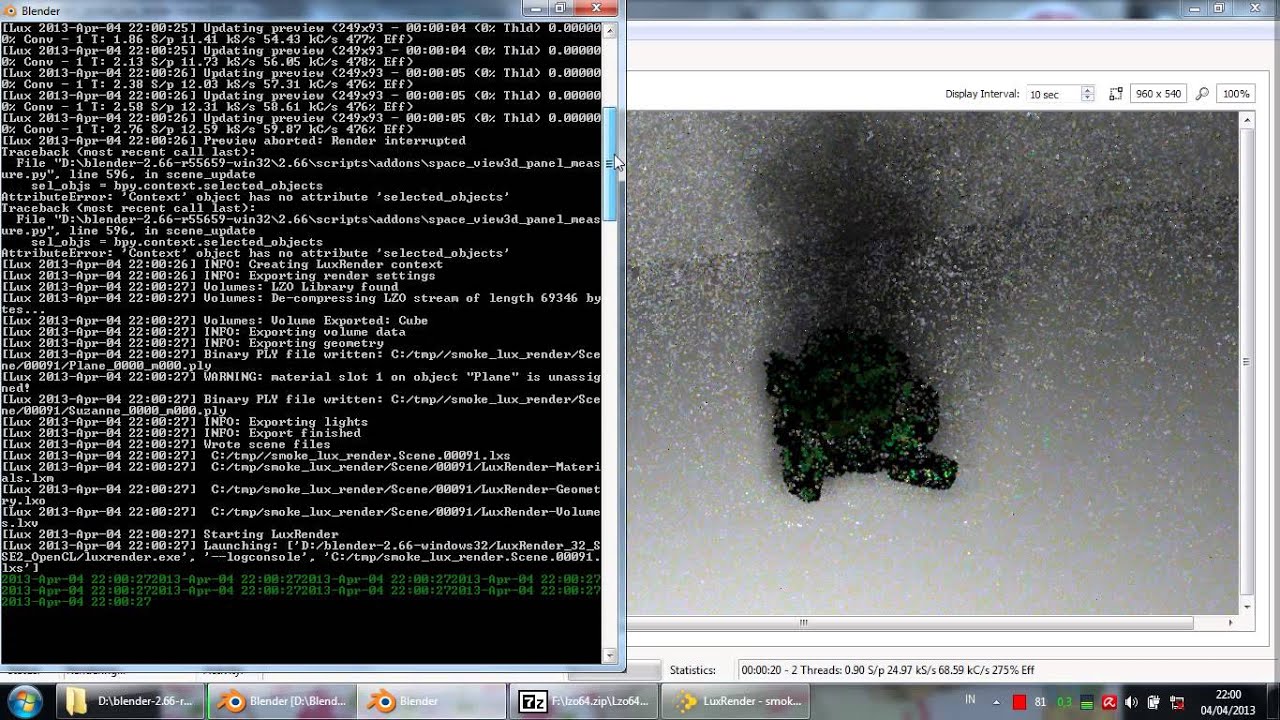Screen dimensions: 1280x720
Task: Click the 'Preview aborted: Render interrupted' console line
Action: point(233,141)
